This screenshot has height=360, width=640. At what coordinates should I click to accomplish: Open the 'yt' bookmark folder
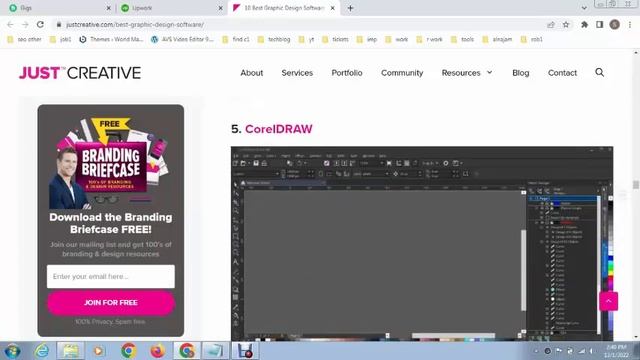click(306, 39)
